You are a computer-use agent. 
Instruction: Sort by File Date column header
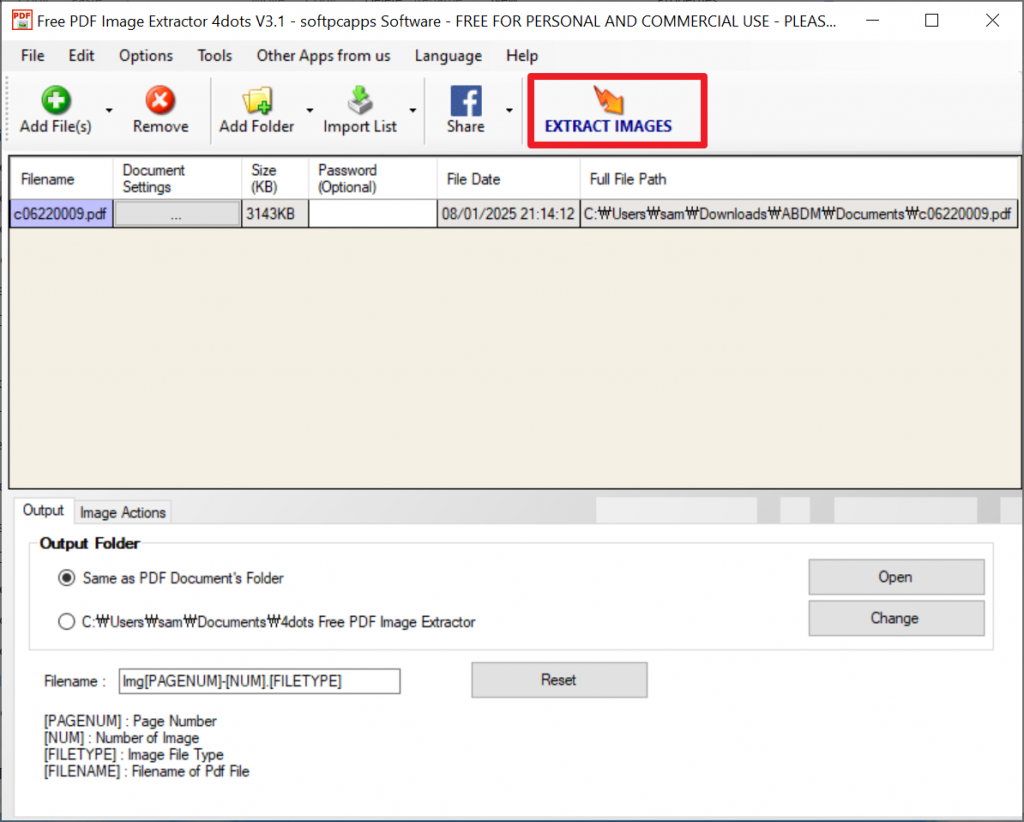508,179
